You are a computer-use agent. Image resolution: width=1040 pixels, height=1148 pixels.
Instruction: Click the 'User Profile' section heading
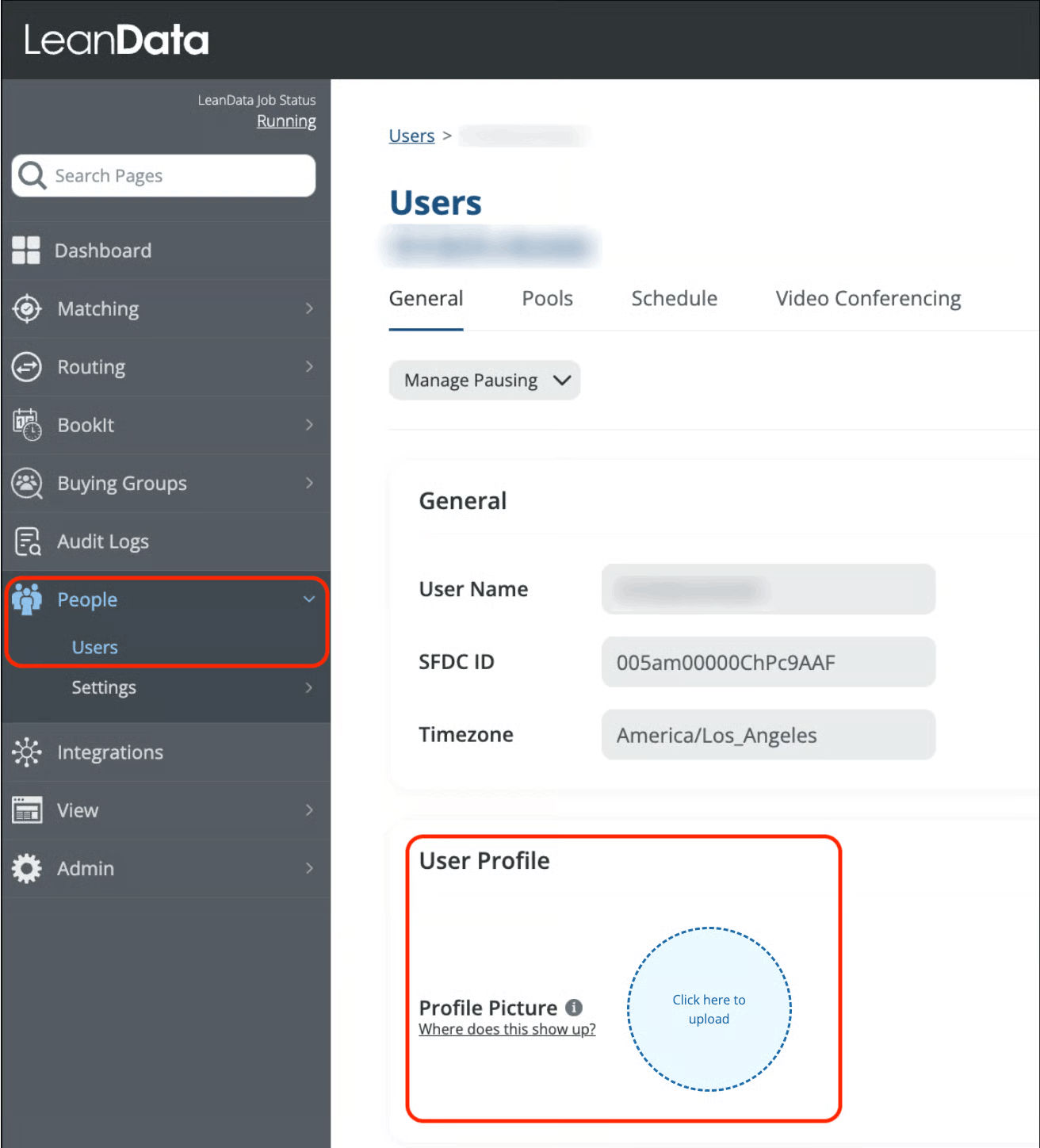coord(484,861)
